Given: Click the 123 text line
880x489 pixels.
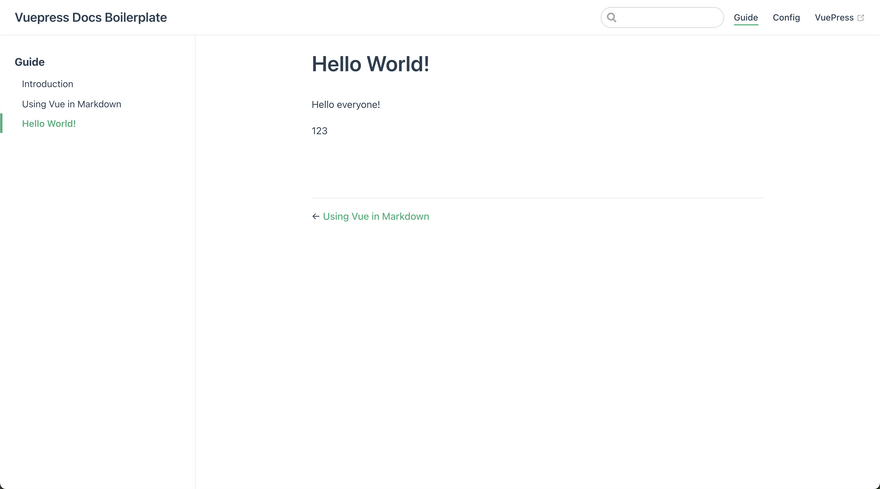Looking at the screenshot, I should (320, 131).
